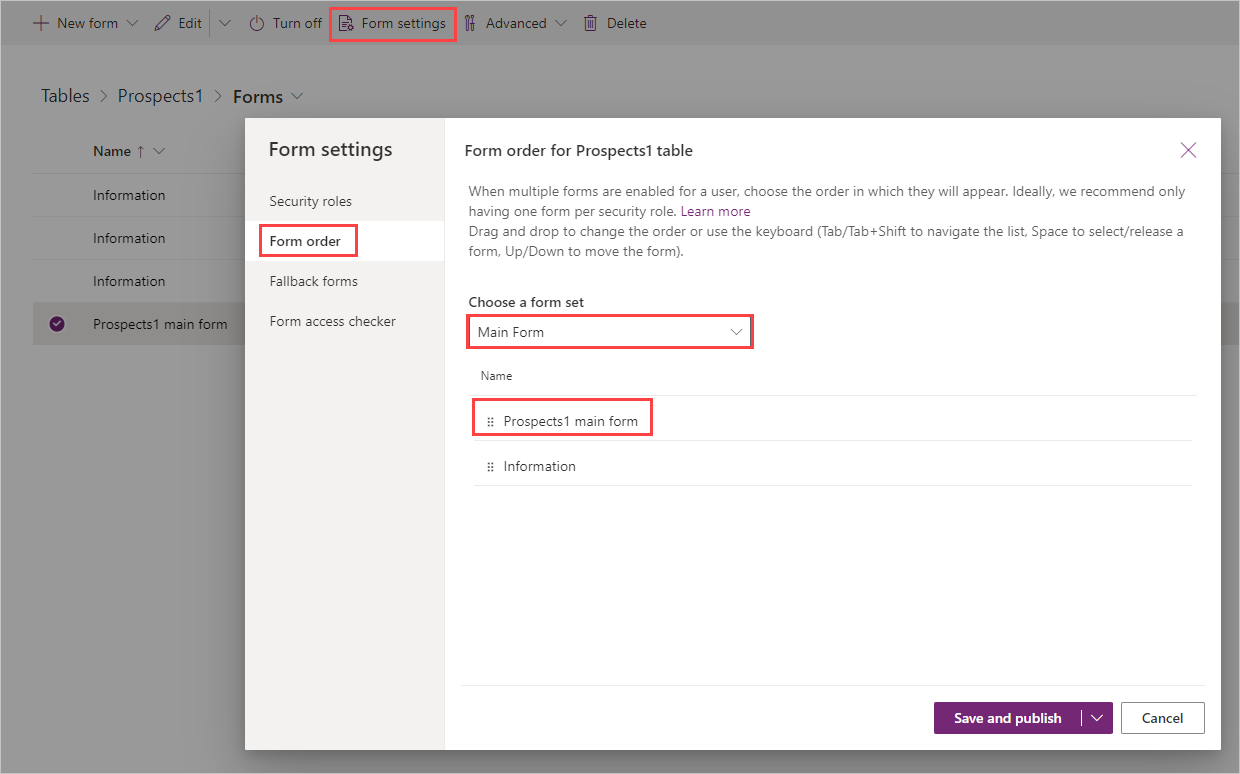
Task: Click the Name header in the dialog list
Action: pos(496,376)
